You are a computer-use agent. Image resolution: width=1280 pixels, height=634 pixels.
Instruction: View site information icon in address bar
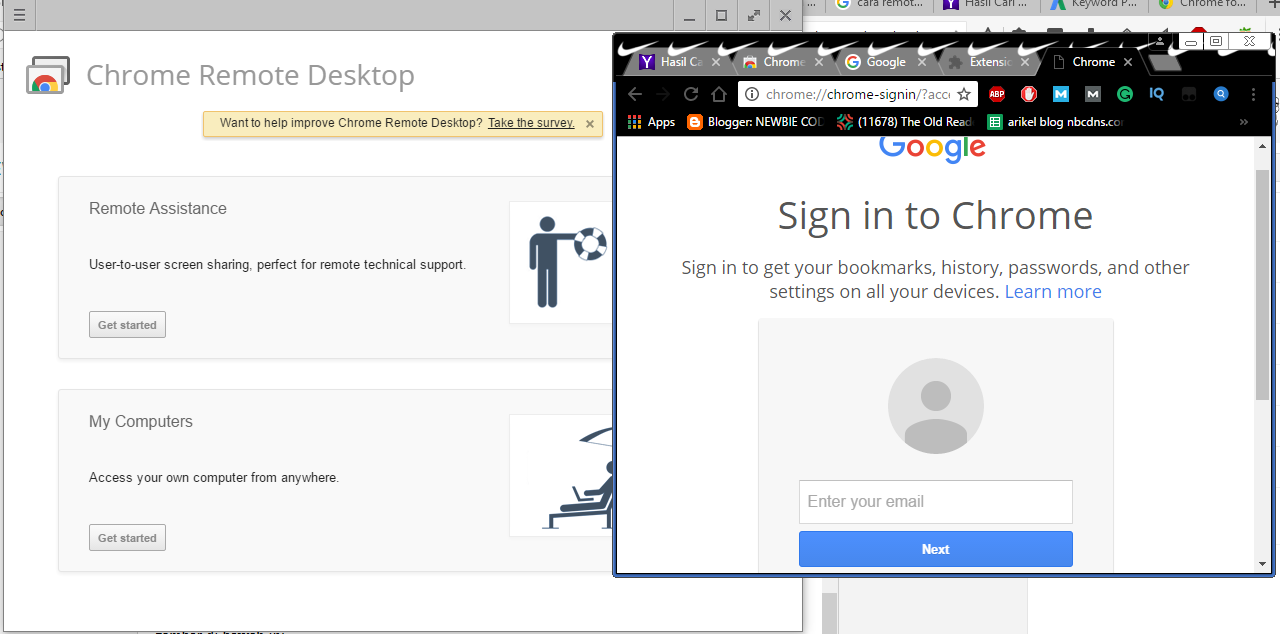[752, 94]
